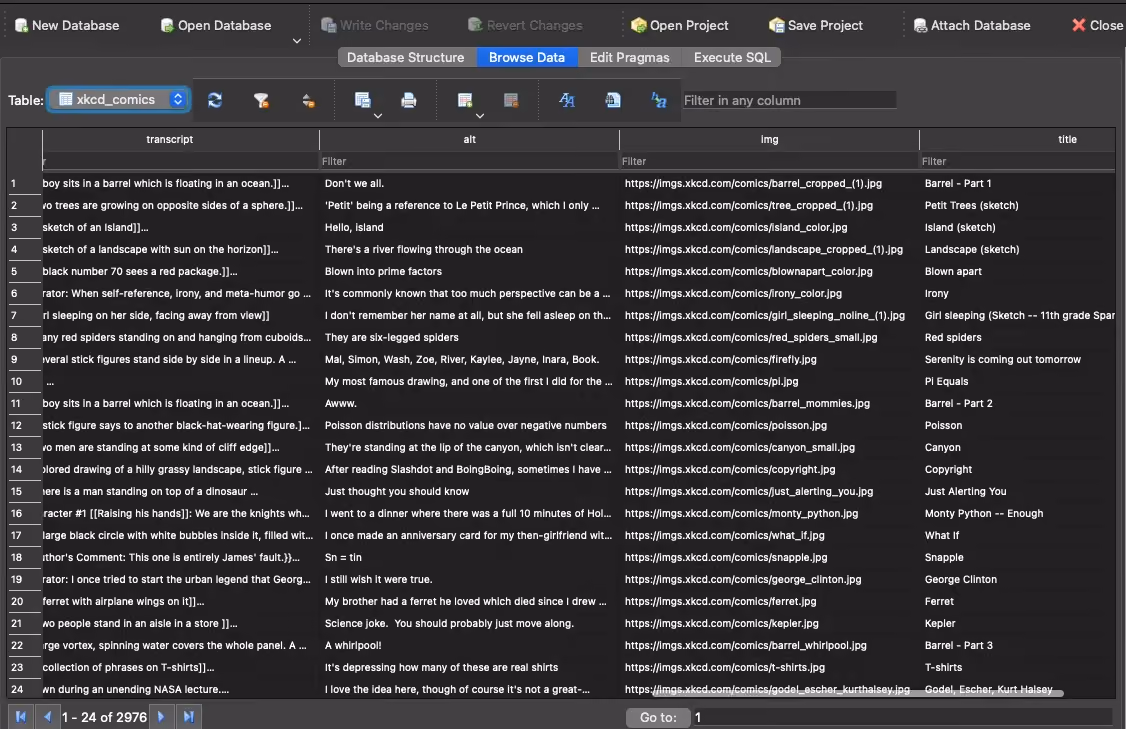Select the 'George Clinton' title cell

tap(1018, 580)
